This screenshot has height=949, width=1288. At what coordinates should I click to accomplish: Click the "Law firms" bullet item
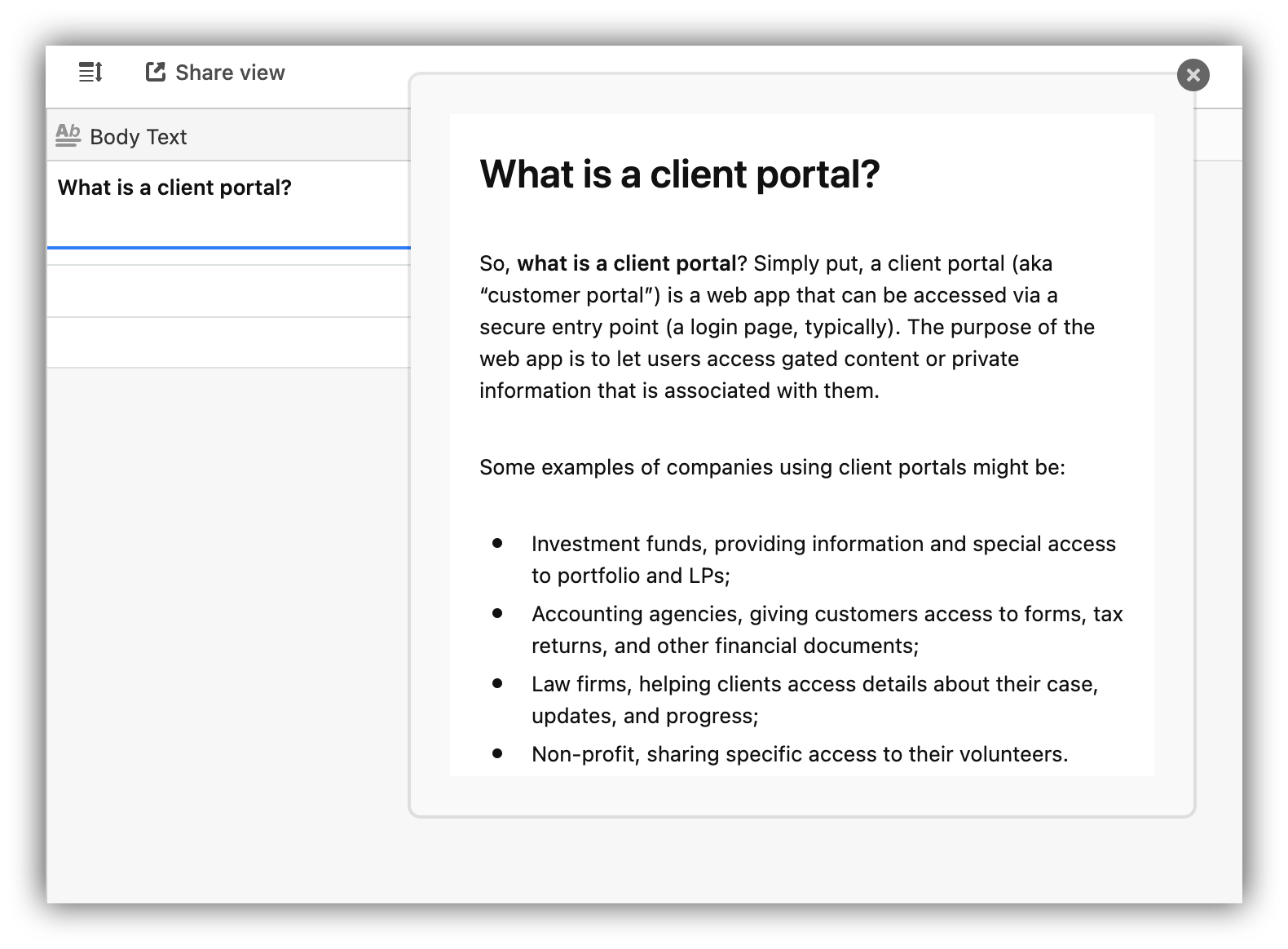pyautogui.click(x=815, y=700)
